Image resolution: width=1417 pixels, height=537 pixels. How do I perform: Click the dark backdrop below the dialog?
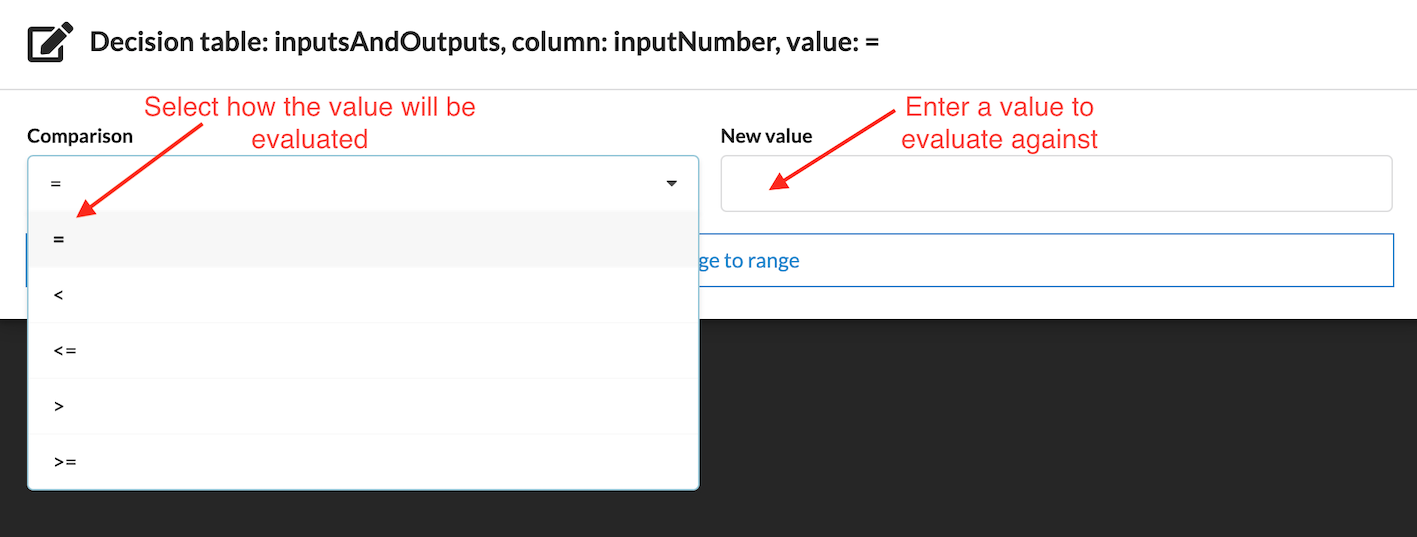(1000, 430)
